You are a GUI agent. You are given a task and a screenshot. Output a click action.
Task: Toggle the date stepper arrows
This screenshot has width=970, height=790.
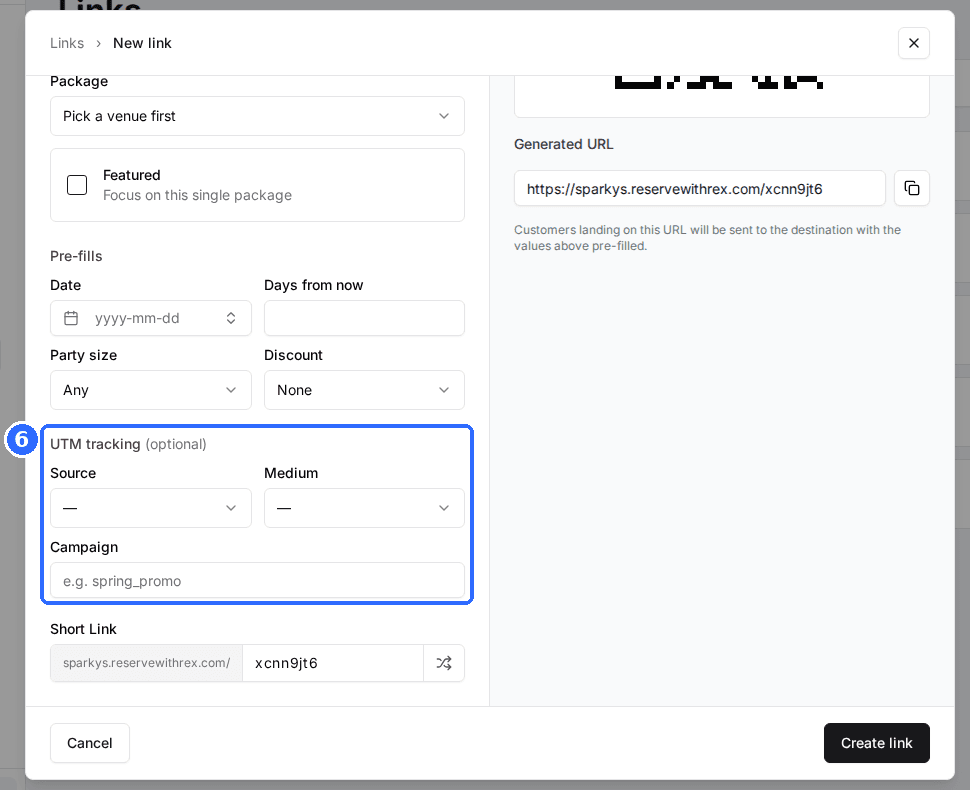pos(231,318)
